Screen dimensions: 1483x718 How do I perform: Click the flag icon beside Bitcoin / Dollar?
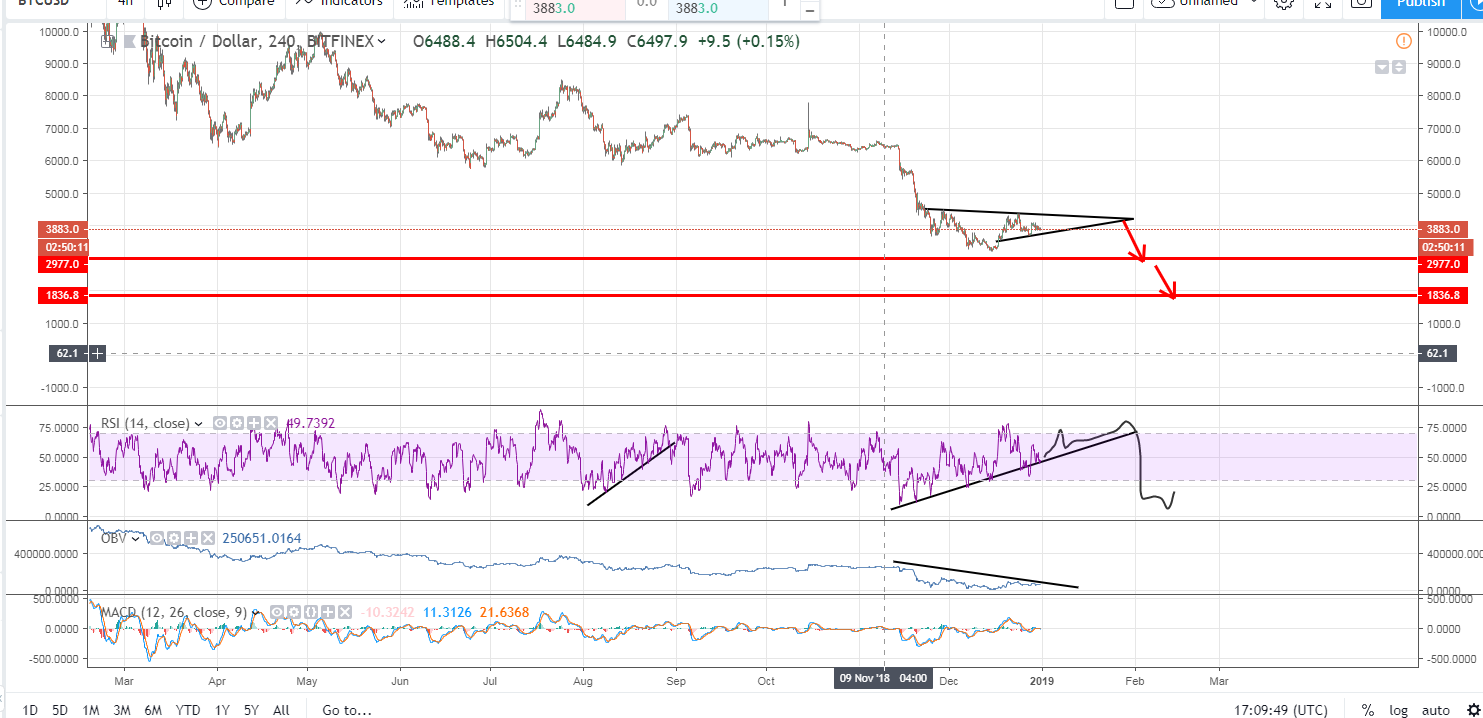coord(128,41)
